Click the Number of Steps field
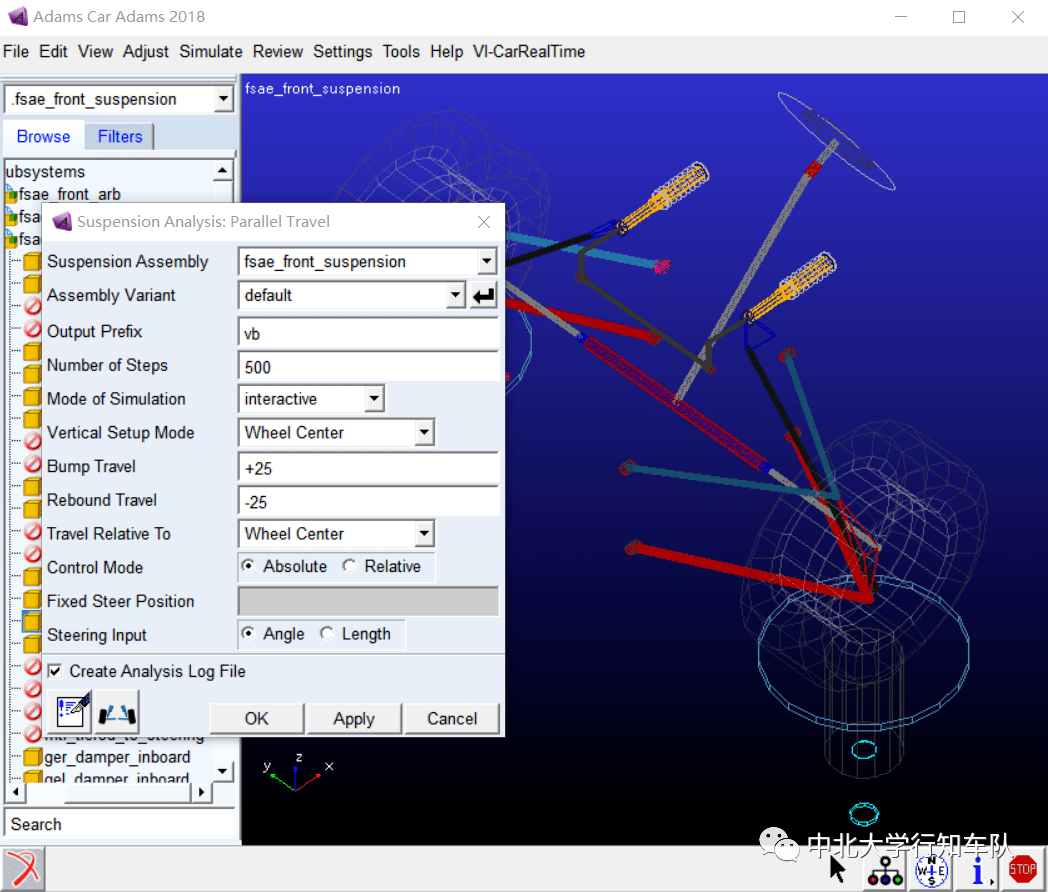This screenshot has width=1048, height=892. click(368, 367)
